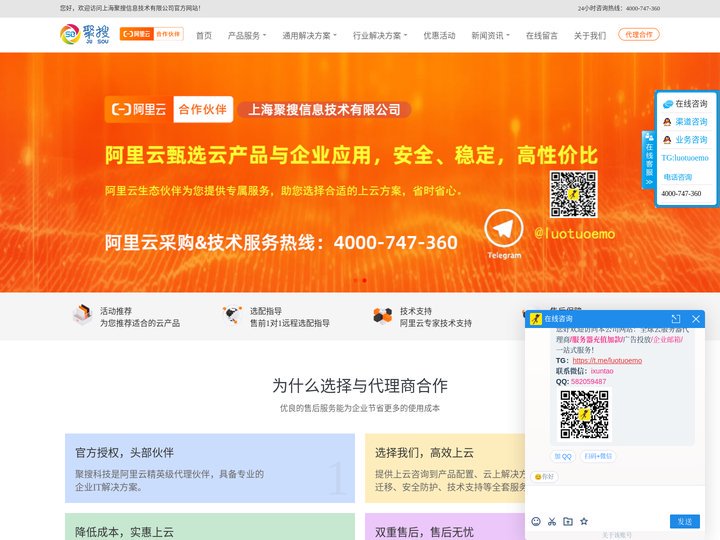720x540 pixels.
Task: Click the 双重售后，售后无忧 card
Action: pos(445,527)
